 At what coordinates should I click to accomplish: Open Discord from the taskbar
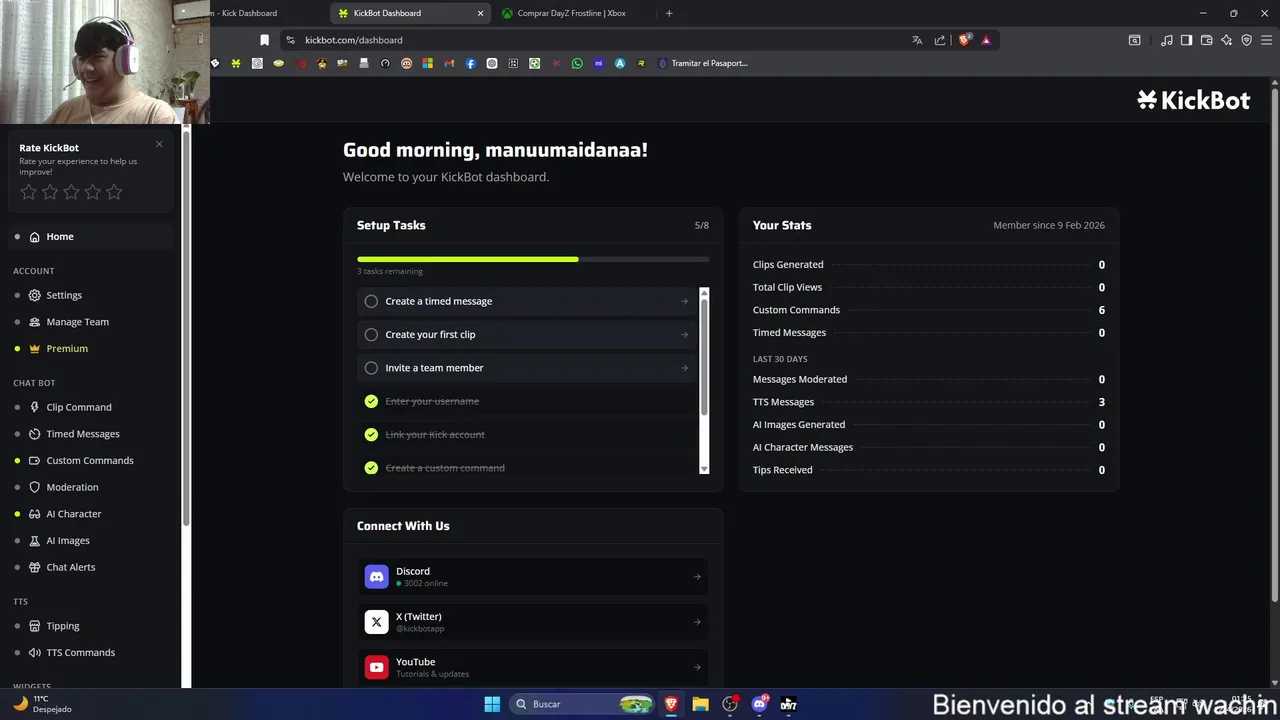[x=759, y=704]
